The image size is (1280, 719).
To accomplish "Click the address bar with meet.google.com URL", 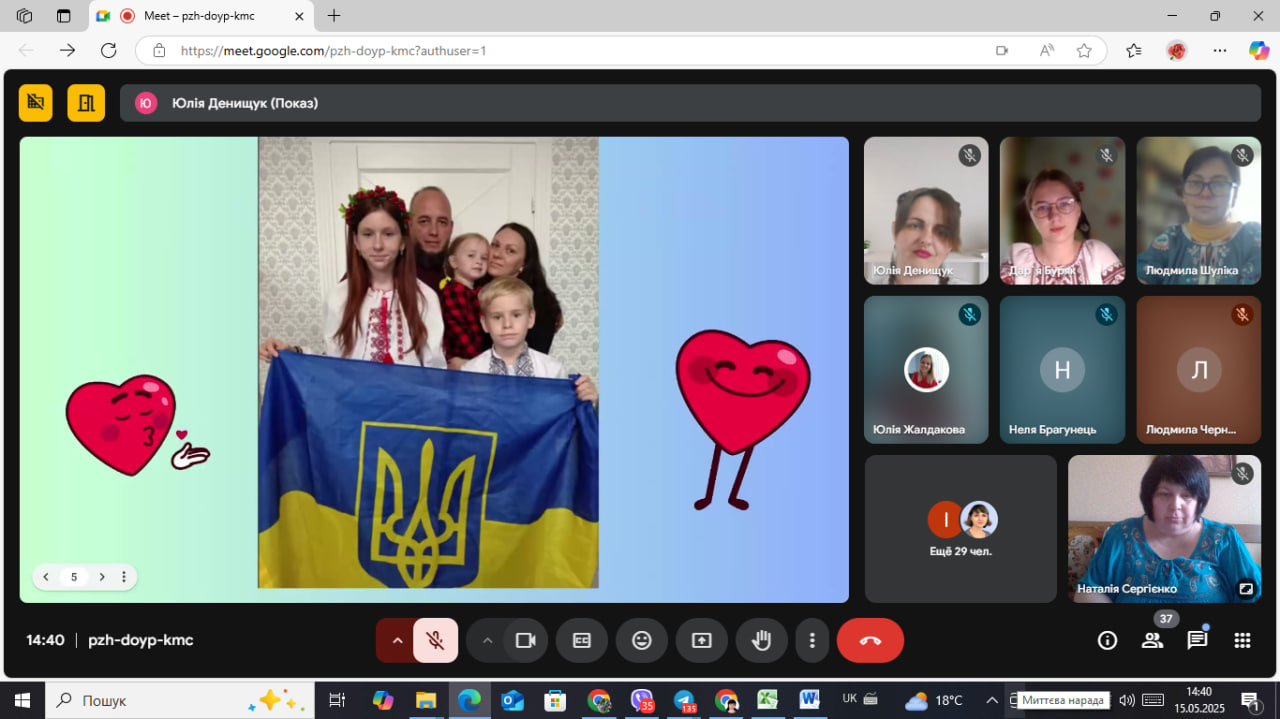I will coord(620,50).
